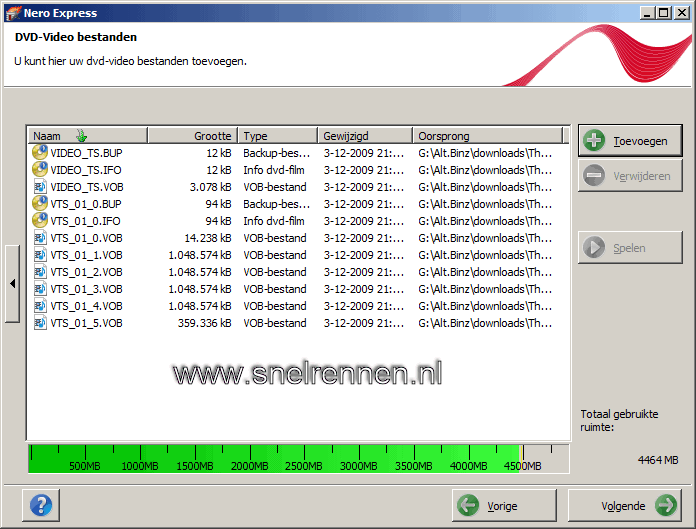Click the file icon of VTS_01_2.VOB

pyautogui.click(x=40, y=272)
